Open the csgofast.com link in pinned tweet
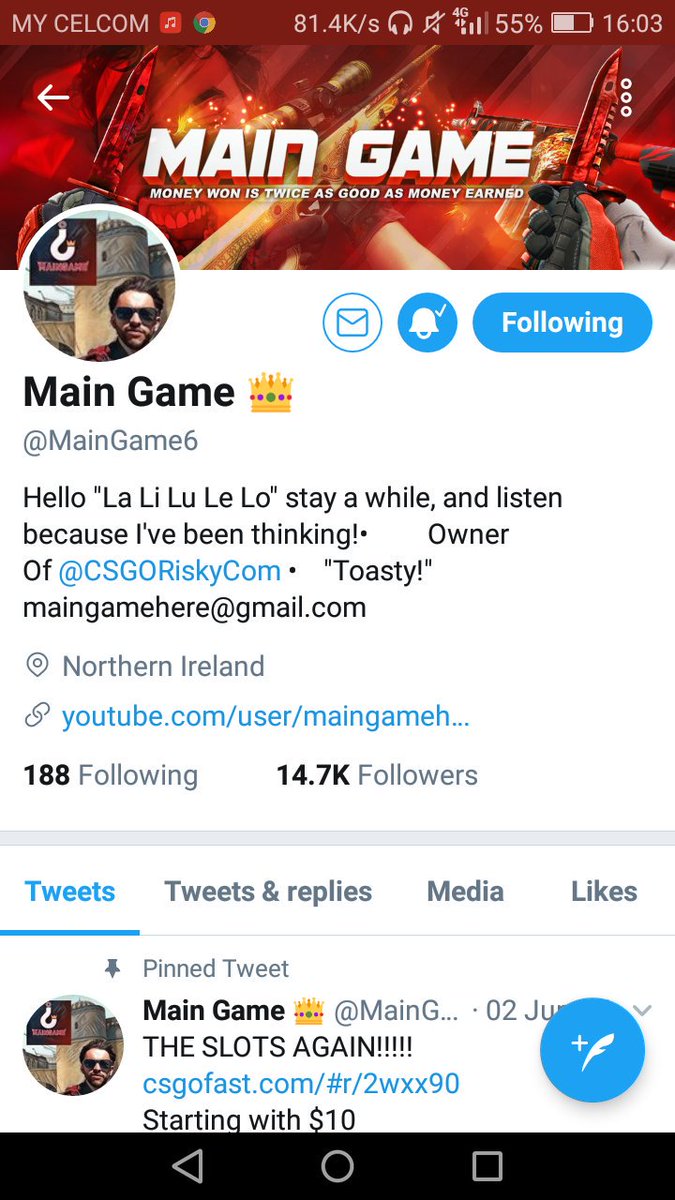The image size is (675, 1200). (x=301, y=1083)
